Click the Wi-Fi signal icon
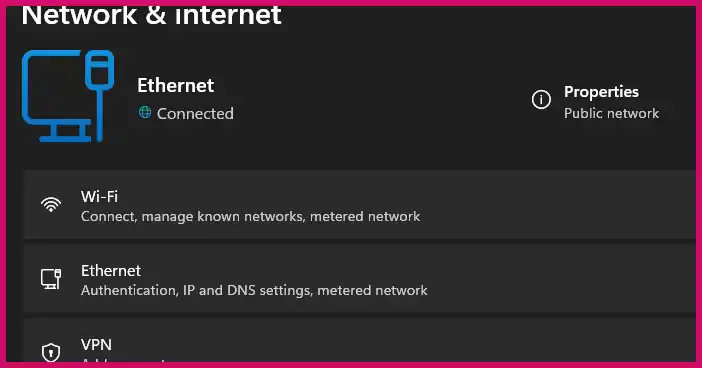This screenshot has height=368, width=702. pos(51,205)
